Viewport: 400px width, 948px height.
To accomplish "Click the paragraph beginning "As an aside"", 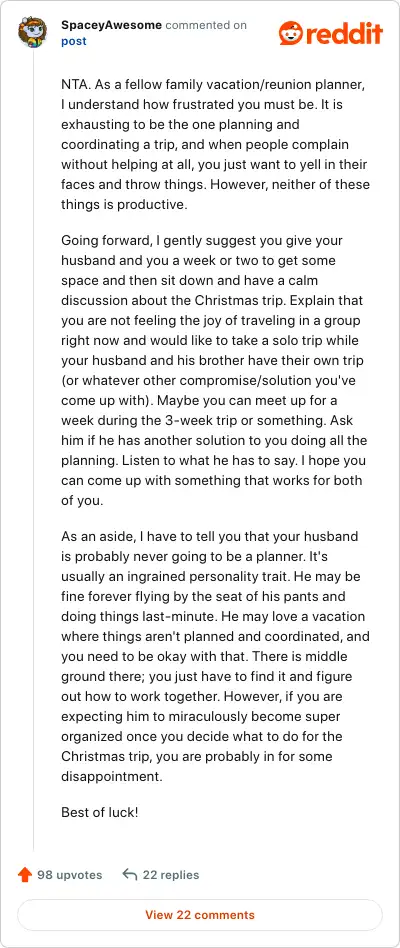I will click(x=216, y=657).
